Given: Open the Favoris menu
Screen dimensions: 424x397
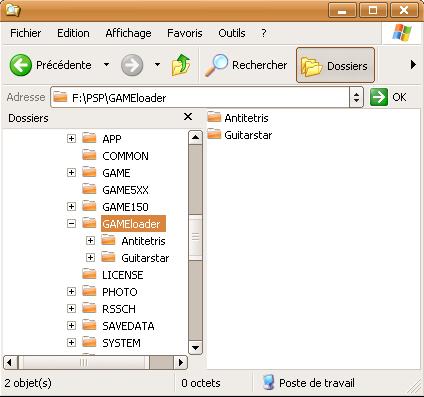Looking at the screenshot, I should click(185, 33).
